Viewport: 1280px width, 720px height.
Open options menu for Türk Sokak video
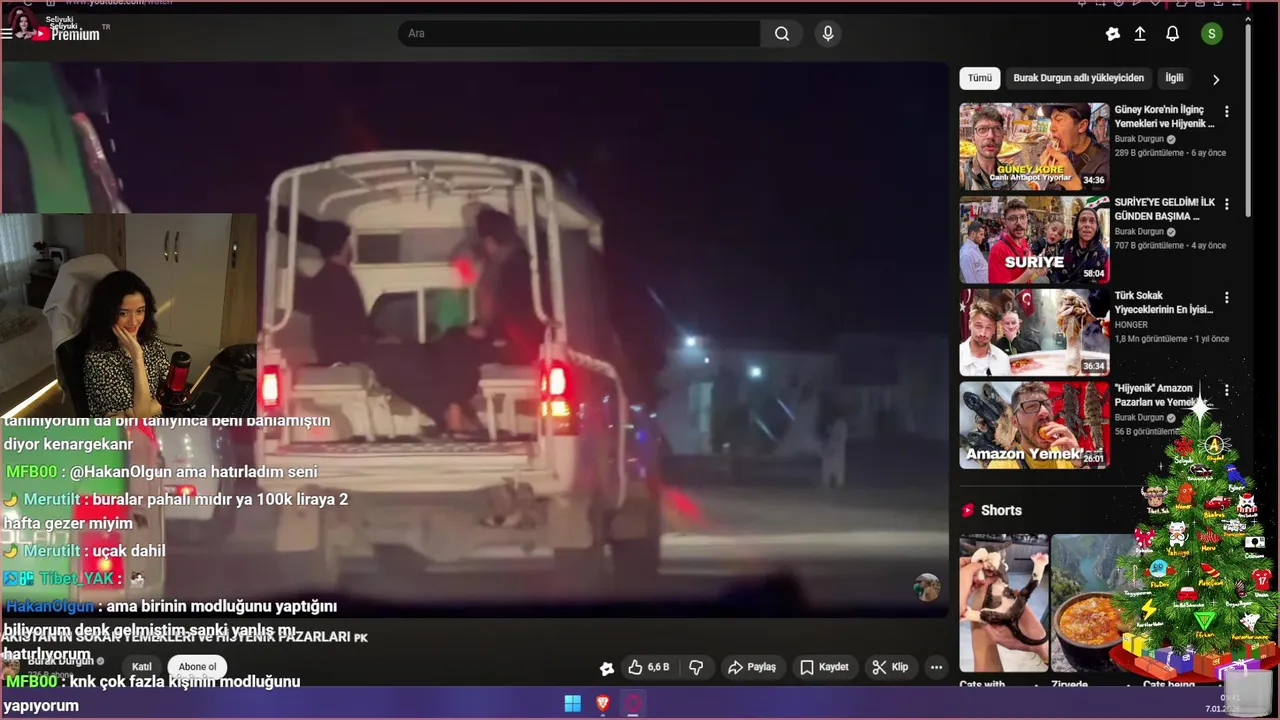click(x=1227, y=298)
